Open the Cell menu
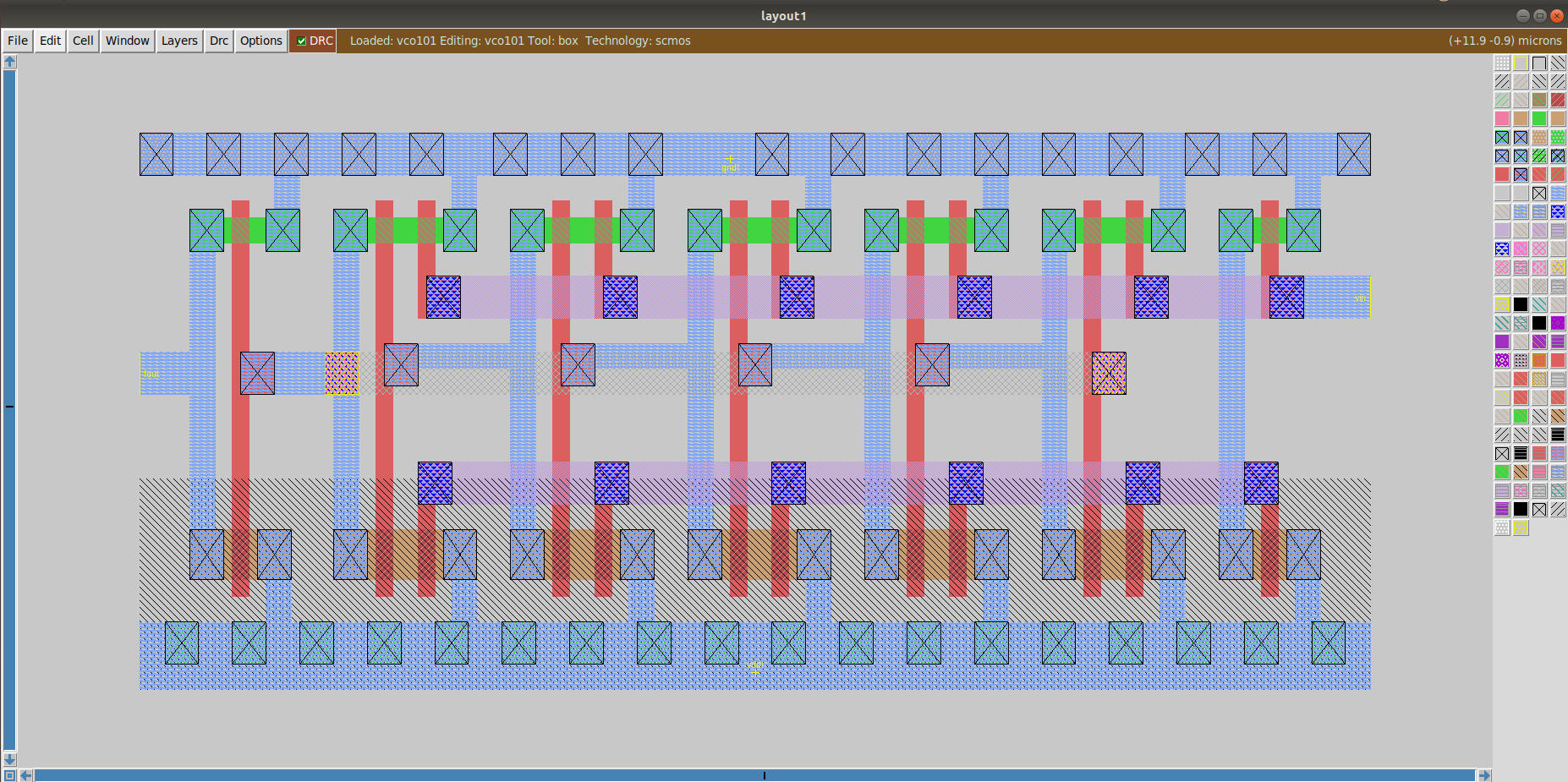The width and height of the screenshot is (1568, 782). 83,41
